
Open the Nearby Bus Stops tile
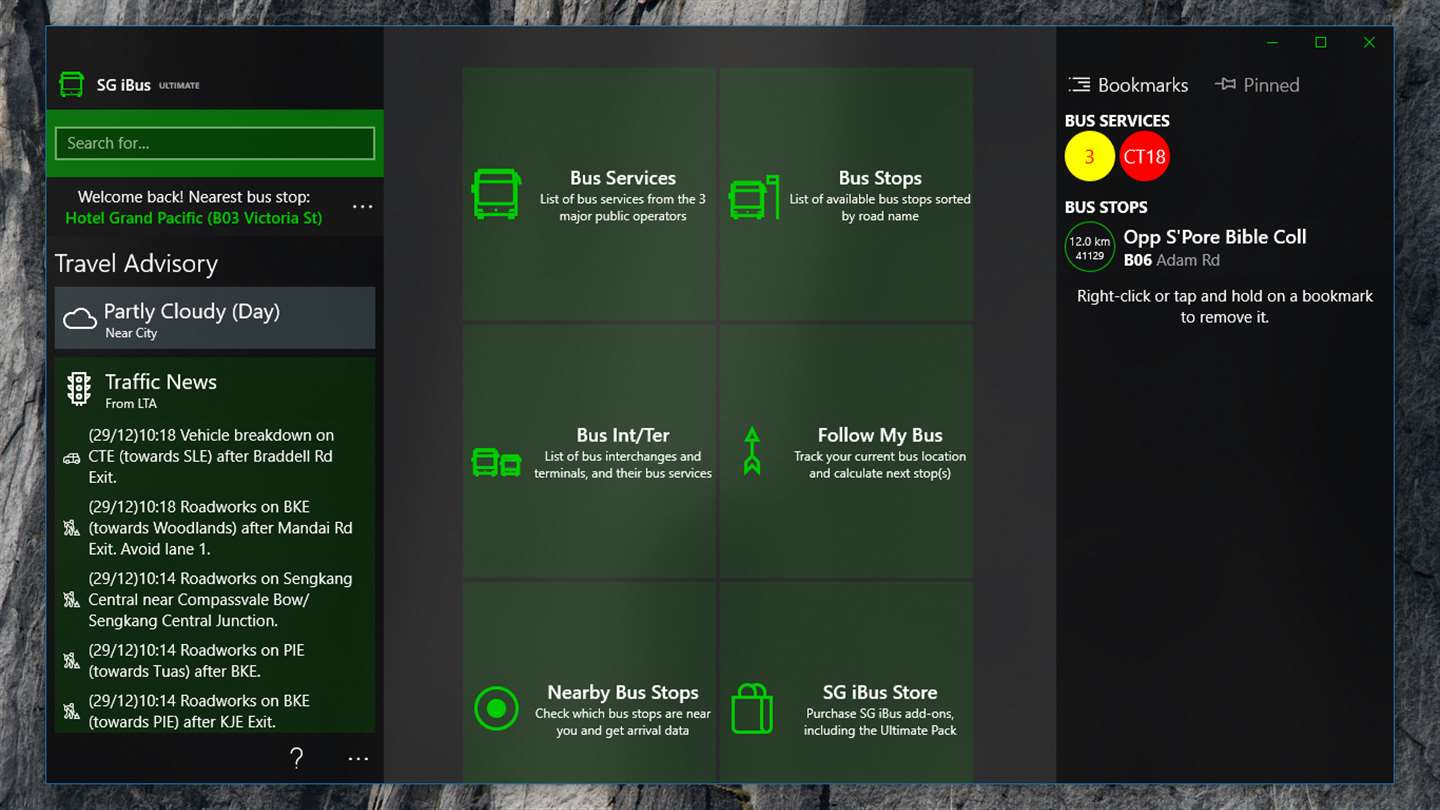(x=589, y=682)
